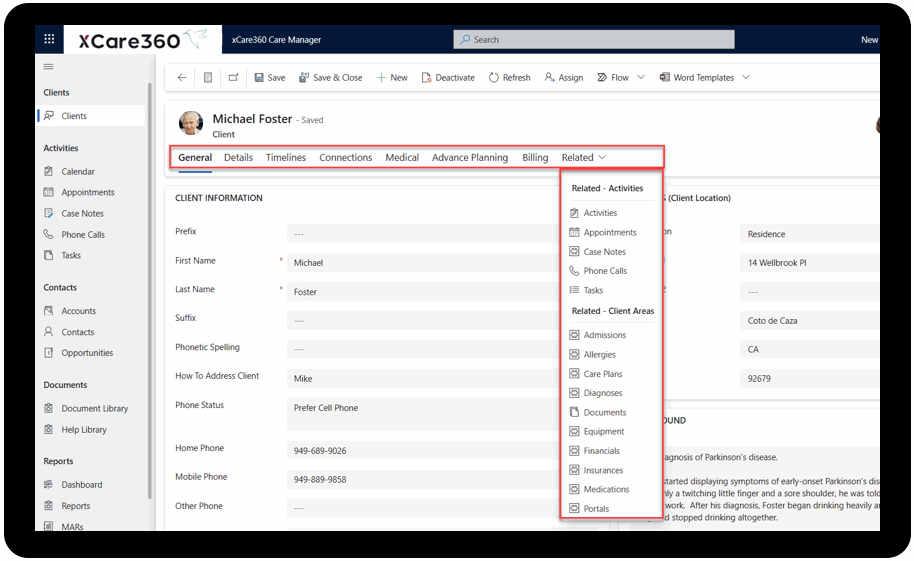Click the Document Library icon
This screenshot has height=561, width=914.
click(49, 408)
